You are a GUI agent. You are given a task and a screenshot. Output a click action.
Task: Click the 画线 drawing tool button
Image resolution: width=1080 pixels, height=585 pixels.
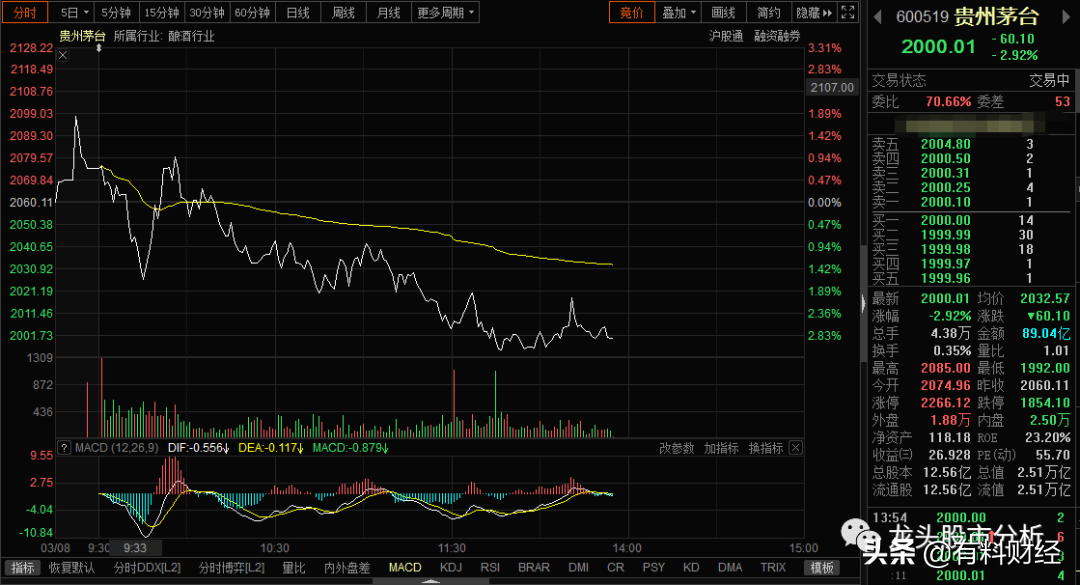(x=723, y=12)
